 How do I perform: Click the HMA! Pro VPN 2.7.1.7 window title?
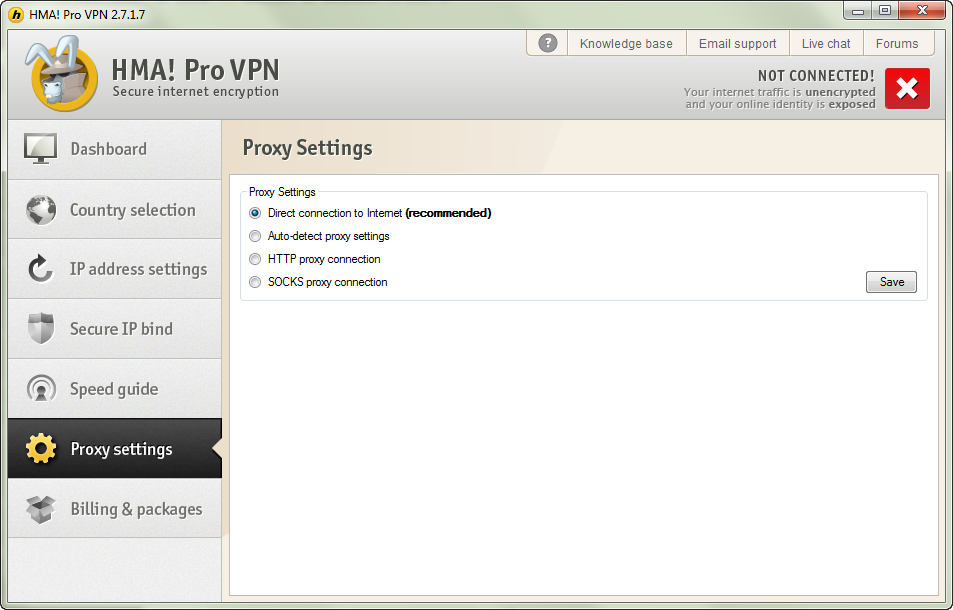[87, 15]
